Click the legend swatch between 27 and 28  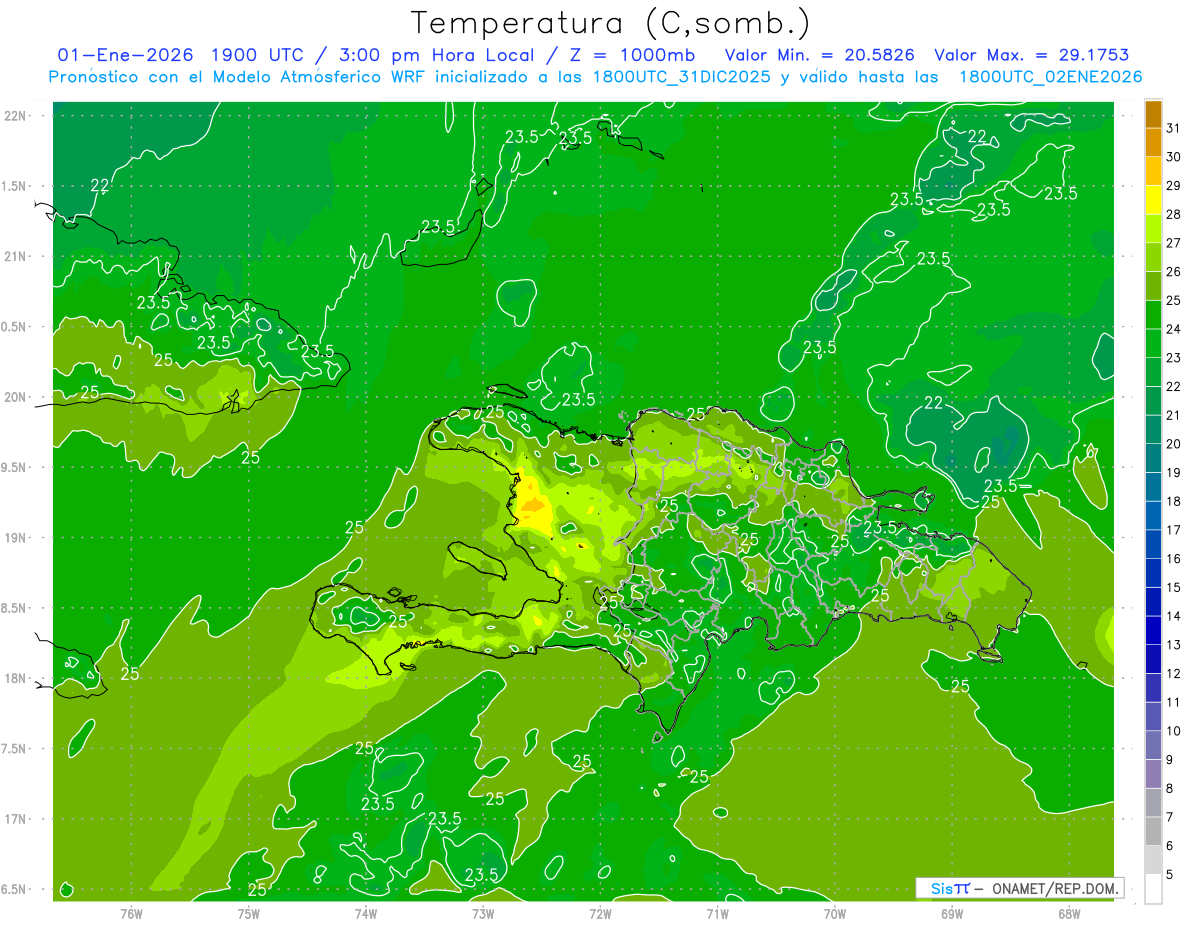click(1153, 229)
